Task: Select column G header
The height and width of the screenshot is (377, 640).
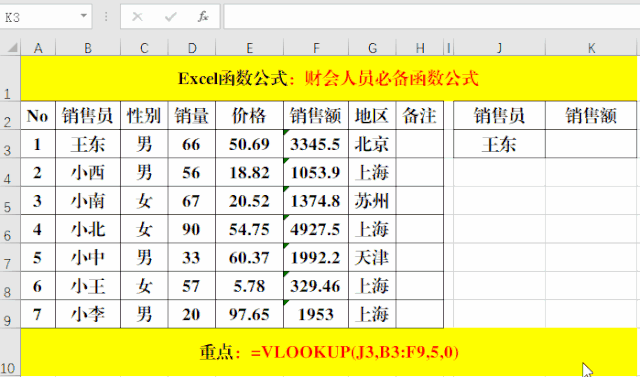Action: [372, 48]
